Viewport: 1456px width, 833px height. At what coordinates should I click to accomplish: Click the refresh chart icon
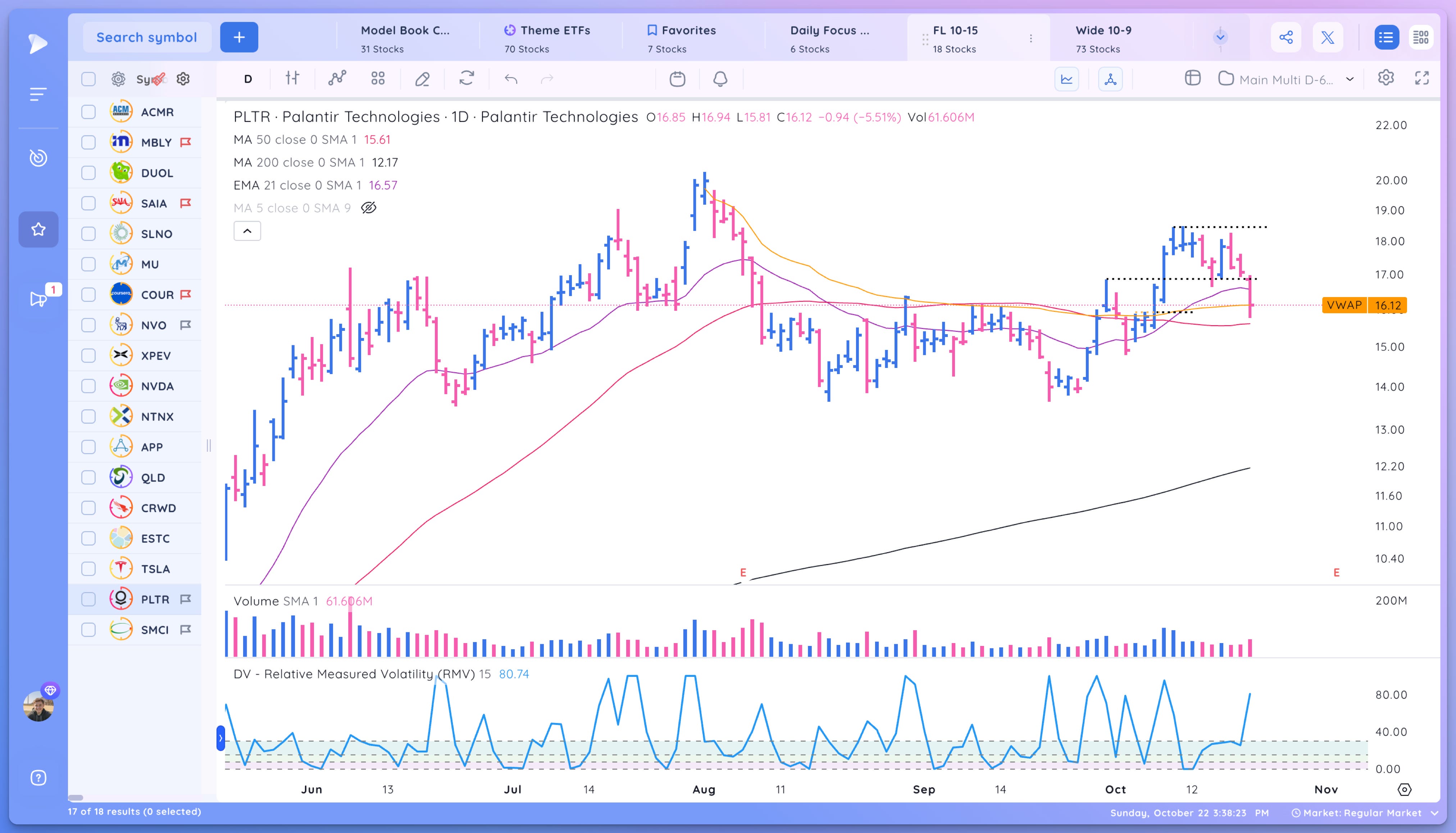pos(467,78)
